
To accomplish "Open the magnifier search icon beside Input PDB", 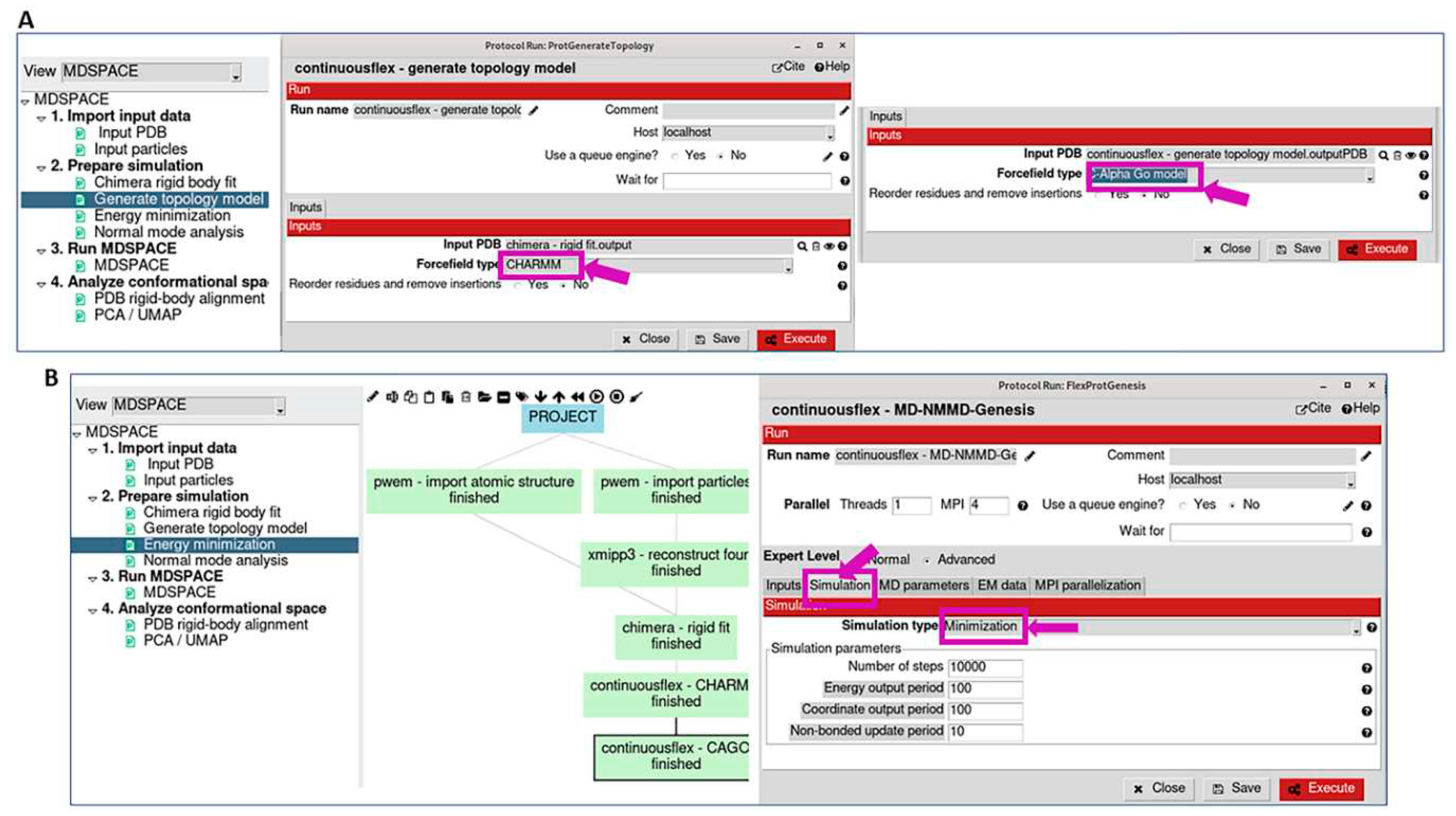I will (802, 246).
